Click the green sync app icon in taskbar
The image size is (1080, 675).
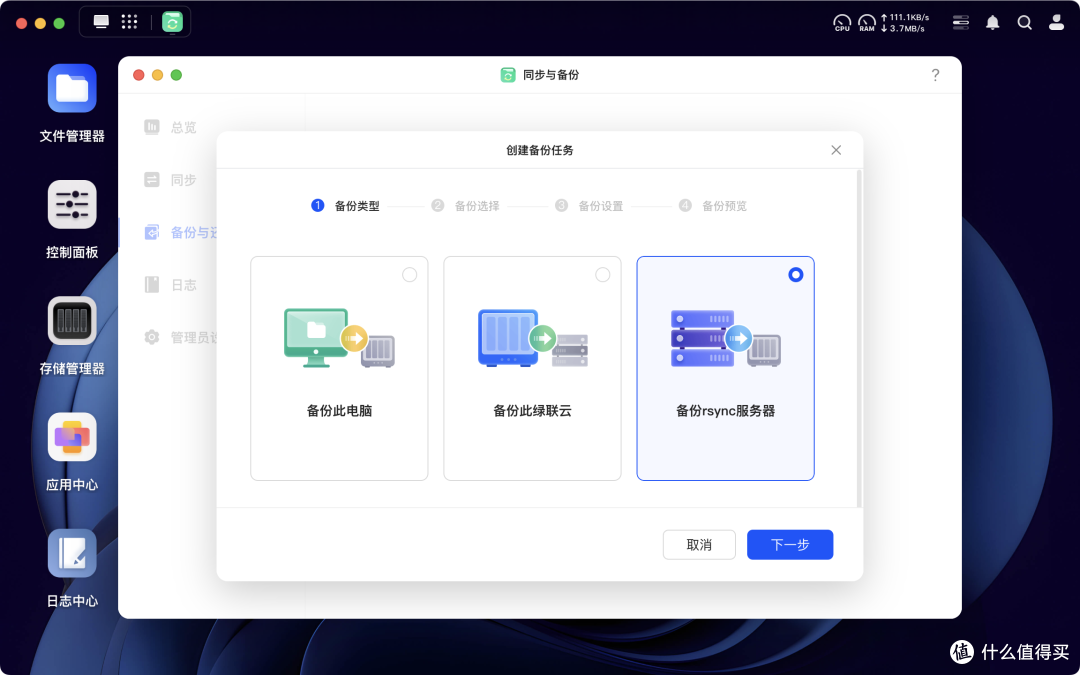click(x=172, y=22)
